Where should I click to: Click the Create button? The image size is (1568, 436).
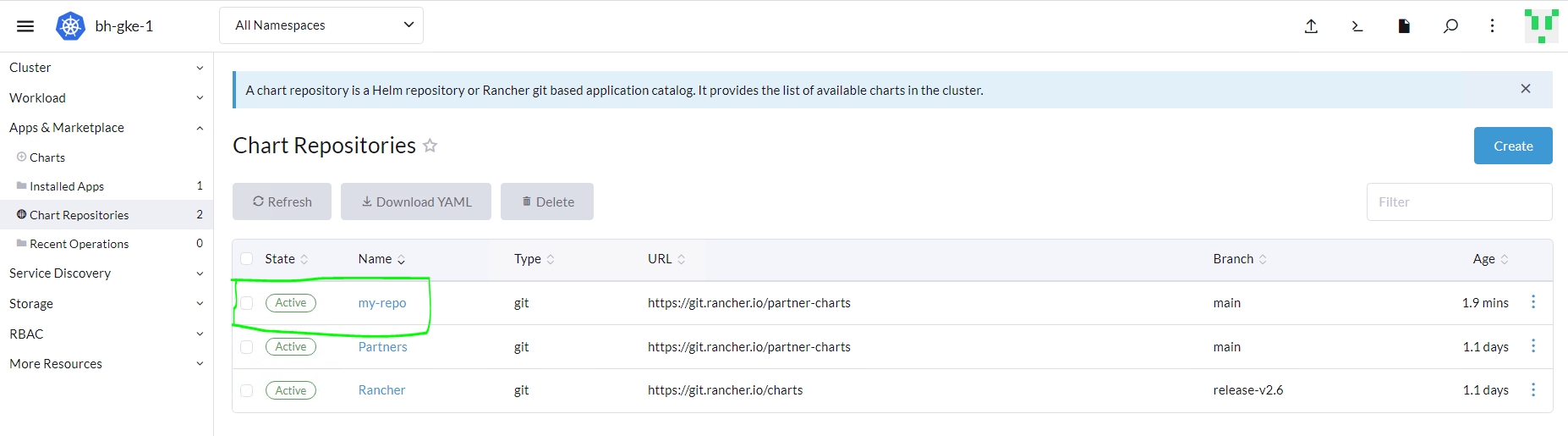[1512, 146]
